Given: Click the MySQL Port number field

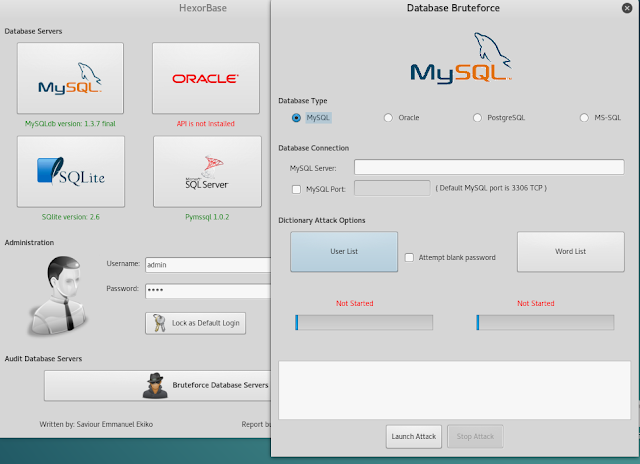Looking at the screenshot, I should (392, 188).
